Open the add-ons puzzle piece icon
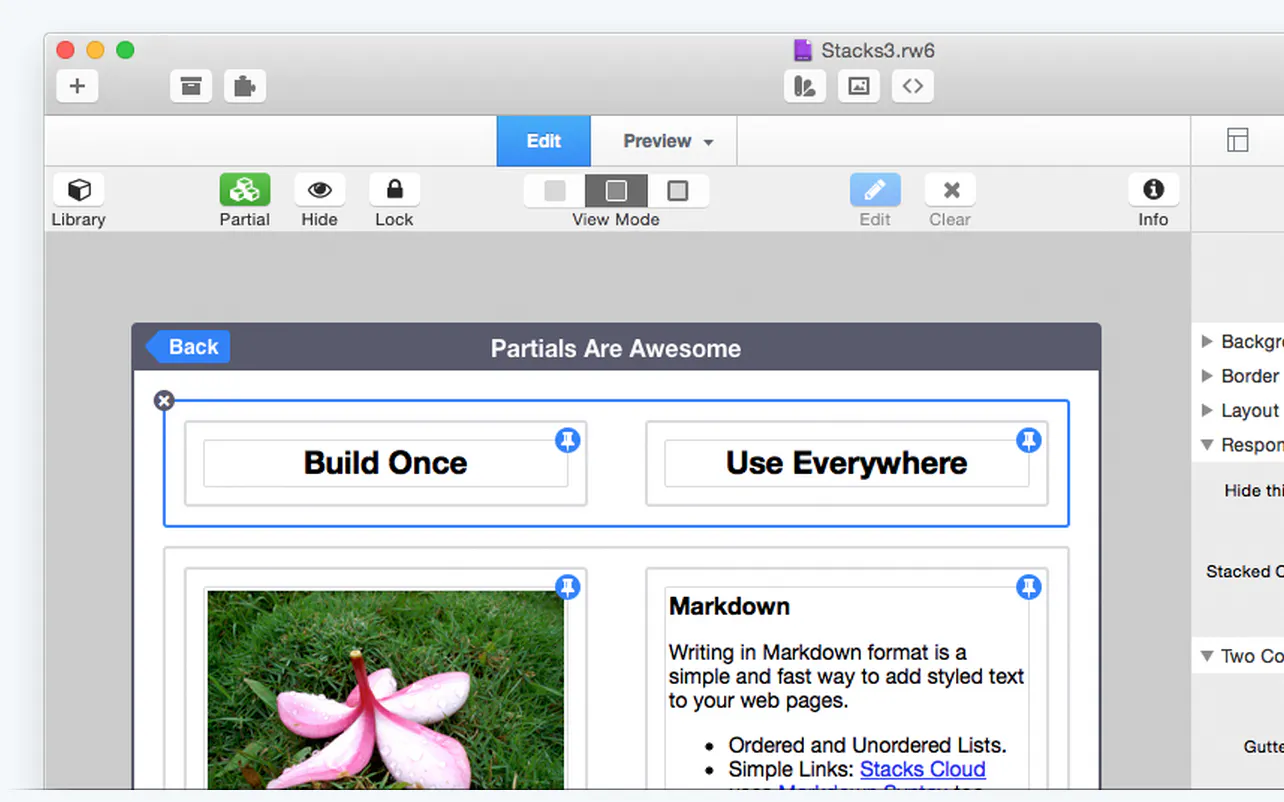The height and width of the screenshot is (802, 1284). click(x=245, y=86)
